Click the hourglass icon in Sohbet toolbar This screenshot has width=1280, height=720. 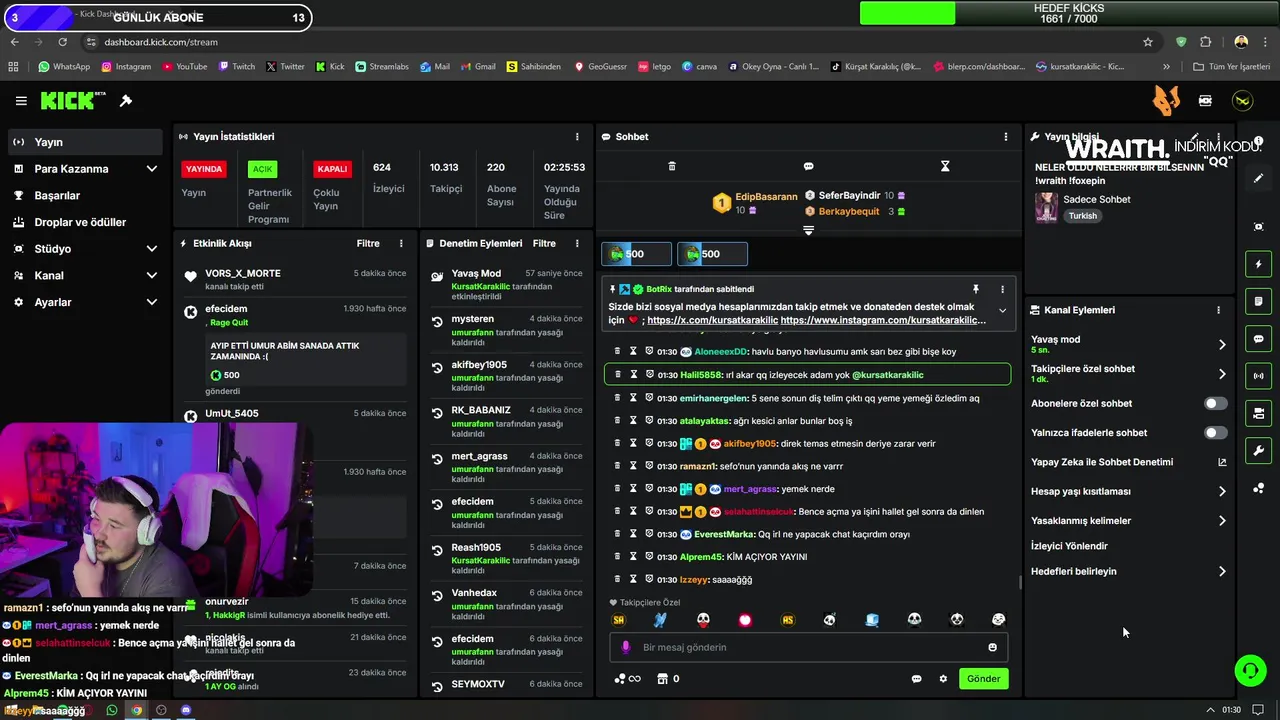pos(945,166)
